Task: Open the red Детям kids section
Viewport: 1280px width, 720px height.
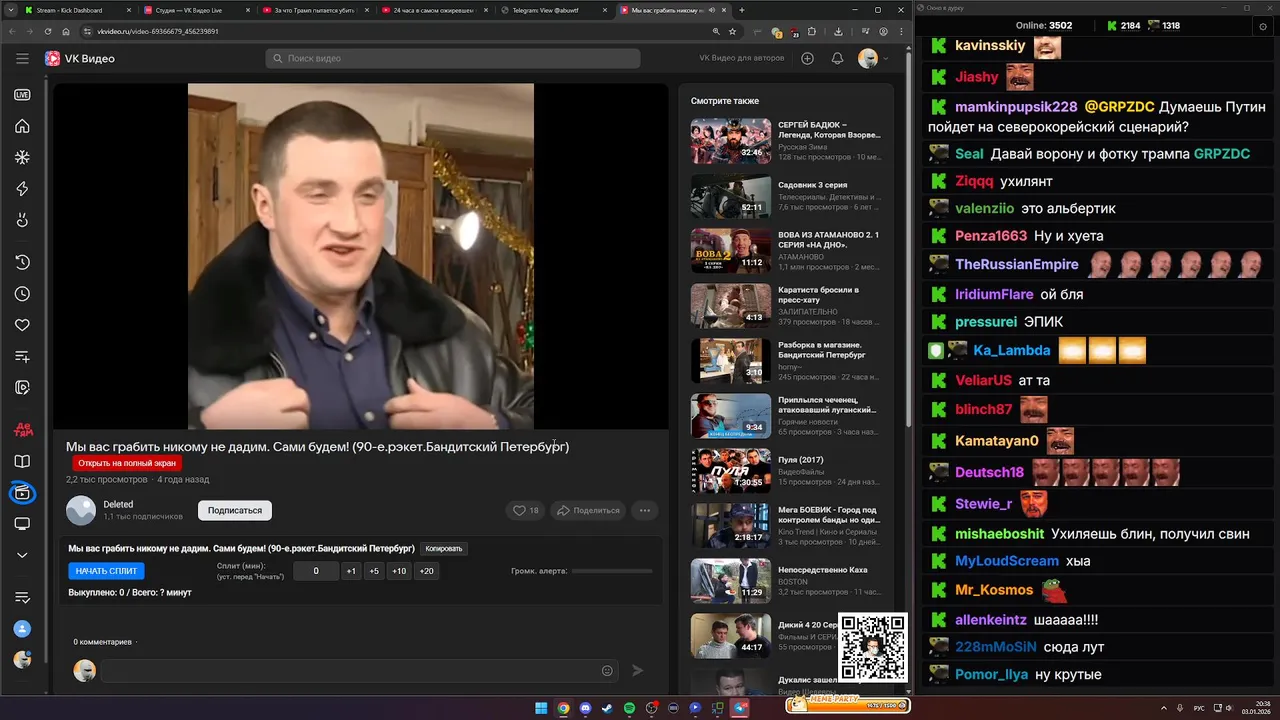Action: tap(22, 430)
